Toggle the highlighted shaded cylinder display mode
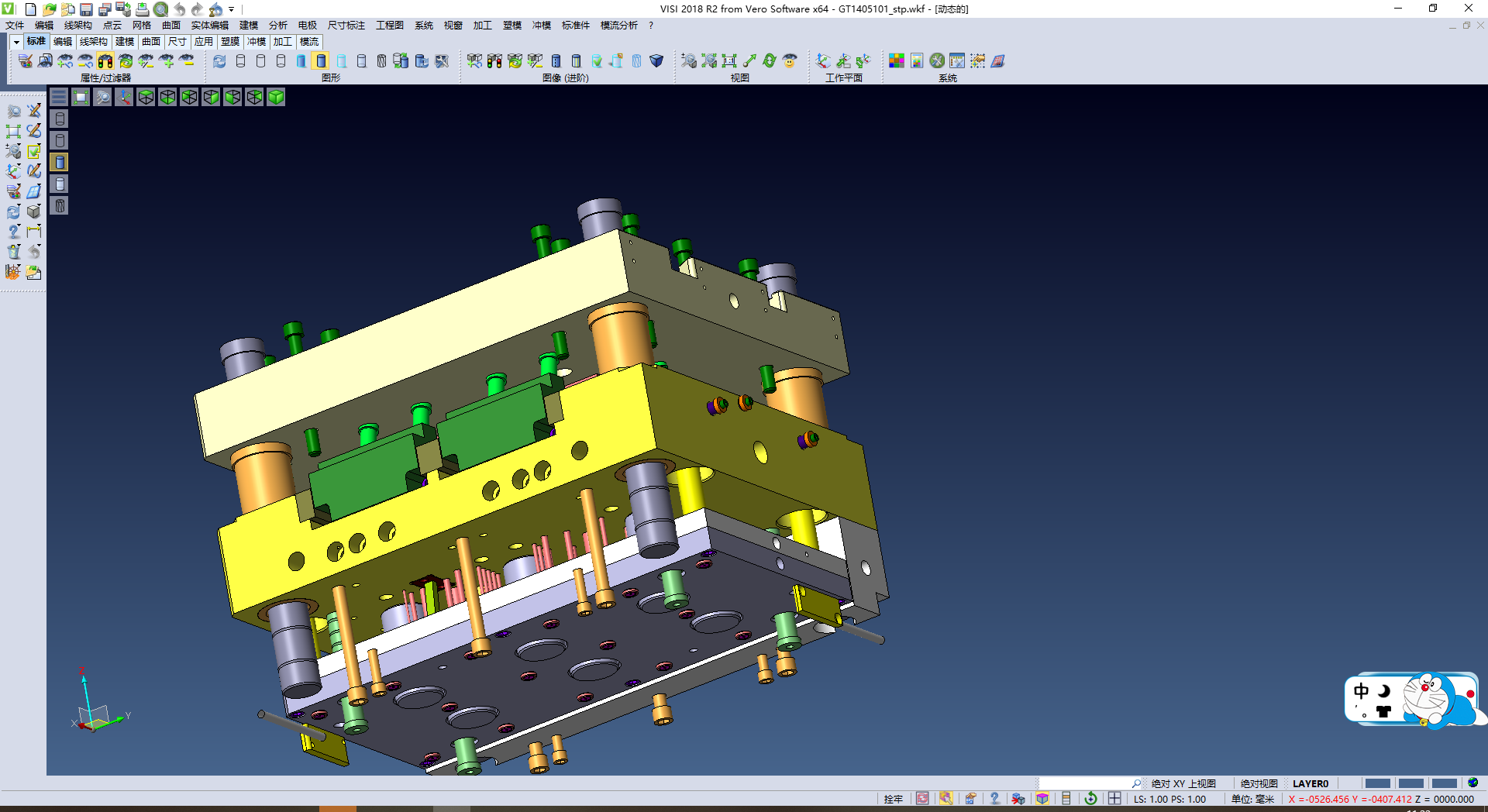This screenshot has width=1488, height=812. (321, 61)
